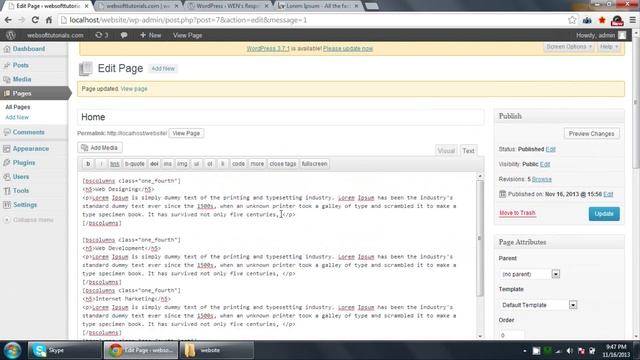Viewport: 640px width, 360px height.
Task: Bookmark this page with the star icon
Action: pos(572,20)
